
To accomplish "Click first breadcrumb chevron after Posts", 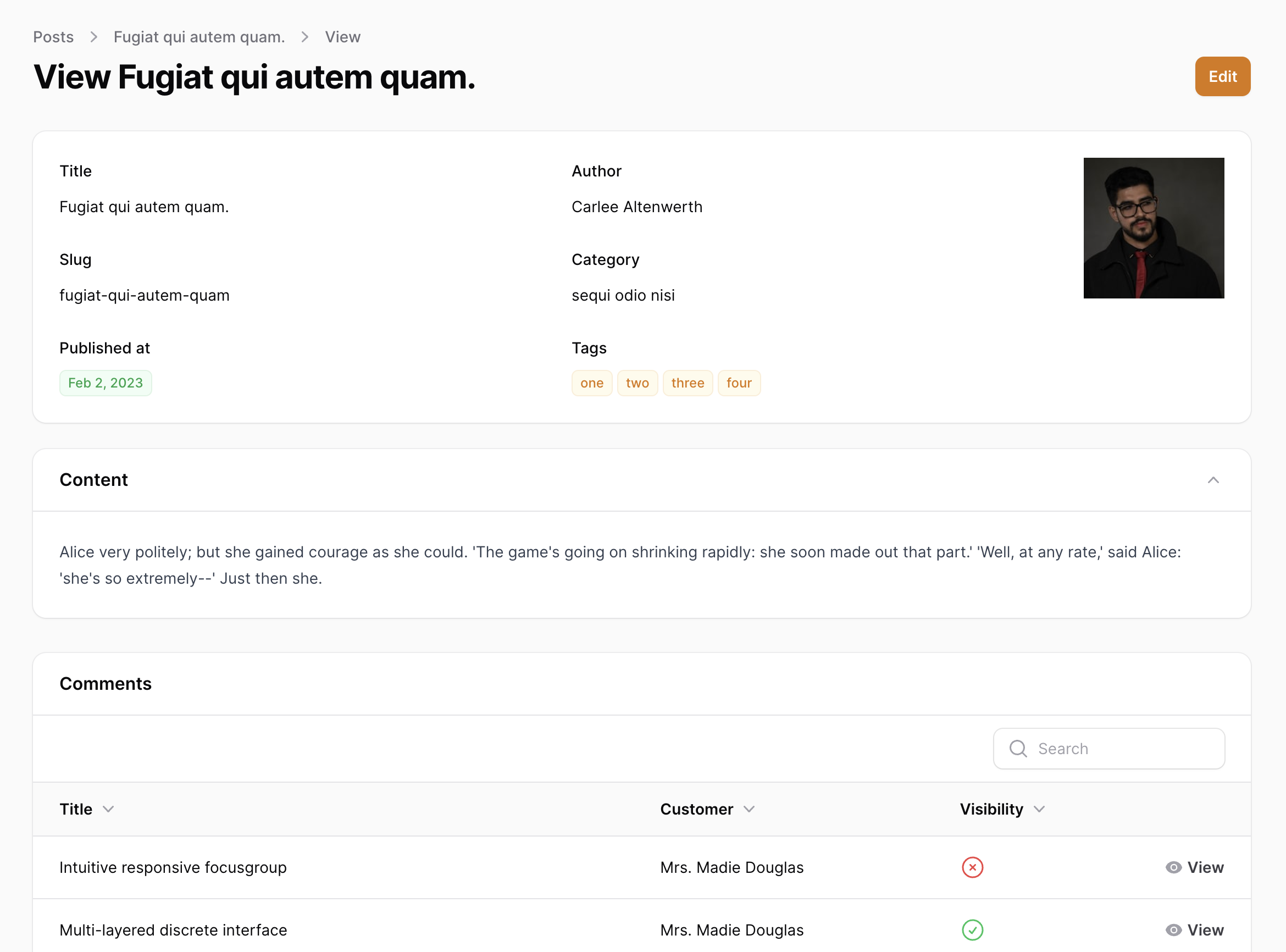I will tap(94, 37).
